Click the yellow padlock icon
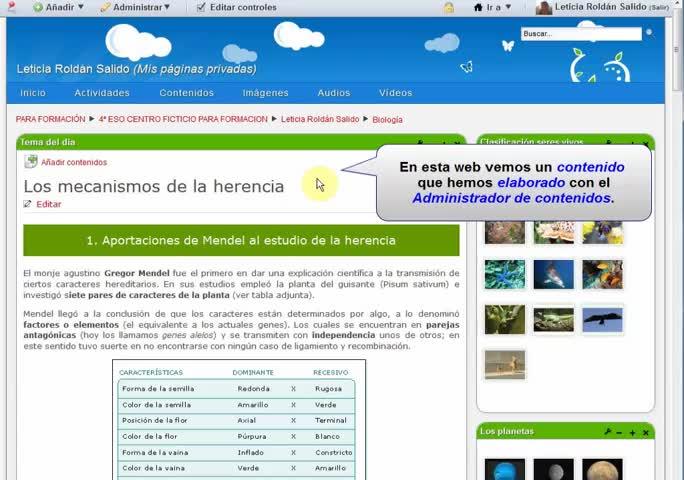The height and width of the screenshot is (480, 684). 448,7
